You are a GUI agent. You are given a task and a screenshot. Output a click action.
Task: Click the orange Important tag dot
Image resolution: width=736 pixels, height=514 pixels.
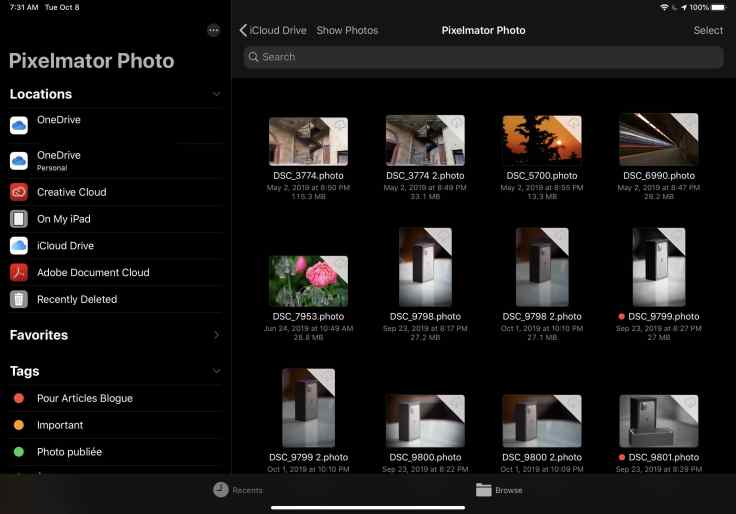click(x=19, y=425)
